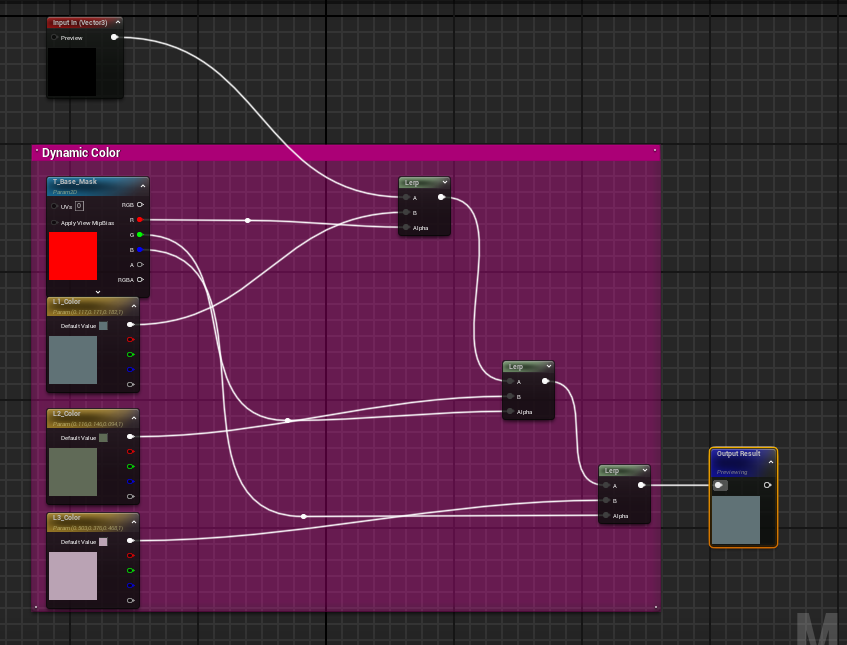Screen dimensions: 847x645
Task: Expand the first Lerp node connected to Input In
Action: pos(445,182)
